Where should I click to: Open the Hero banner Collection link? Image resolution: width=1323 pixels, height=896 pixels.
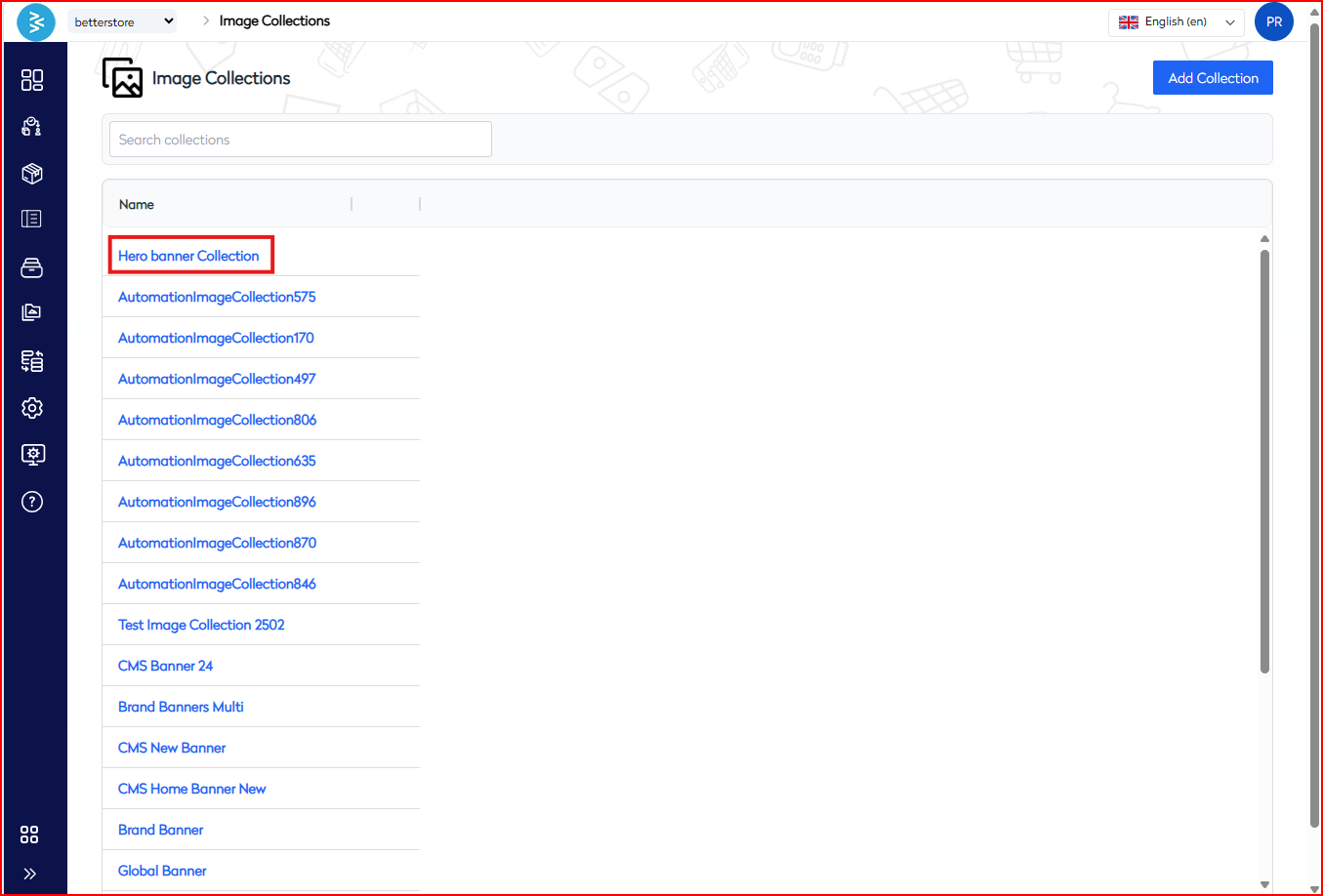point(188,256)
